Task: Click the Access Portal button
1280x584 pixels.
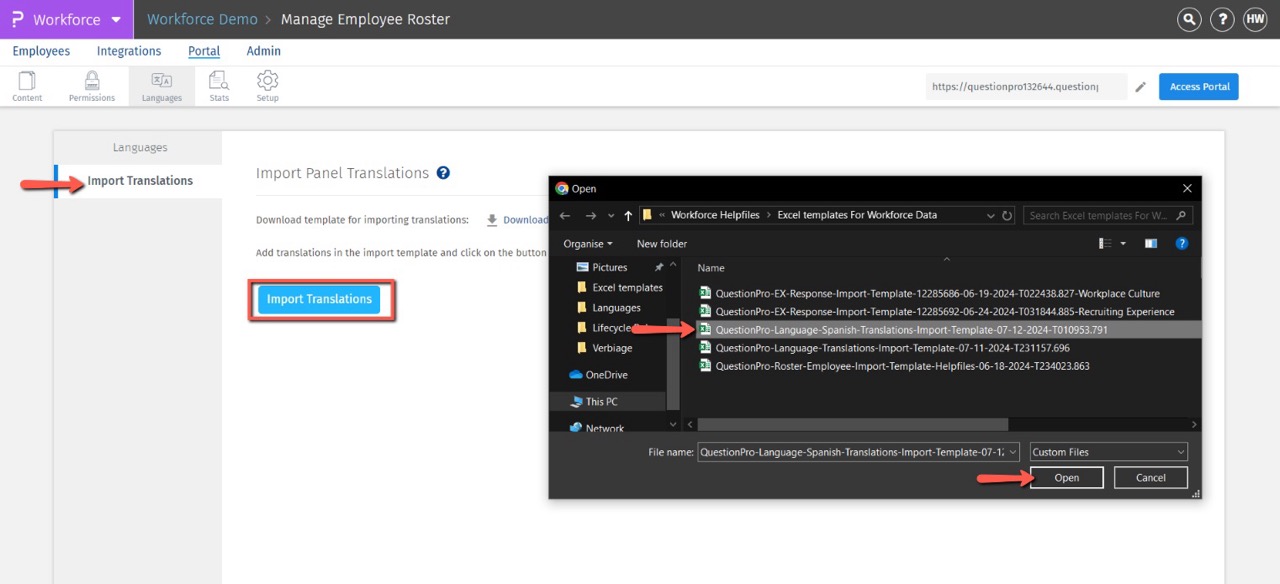Action: pos(1198,87)
